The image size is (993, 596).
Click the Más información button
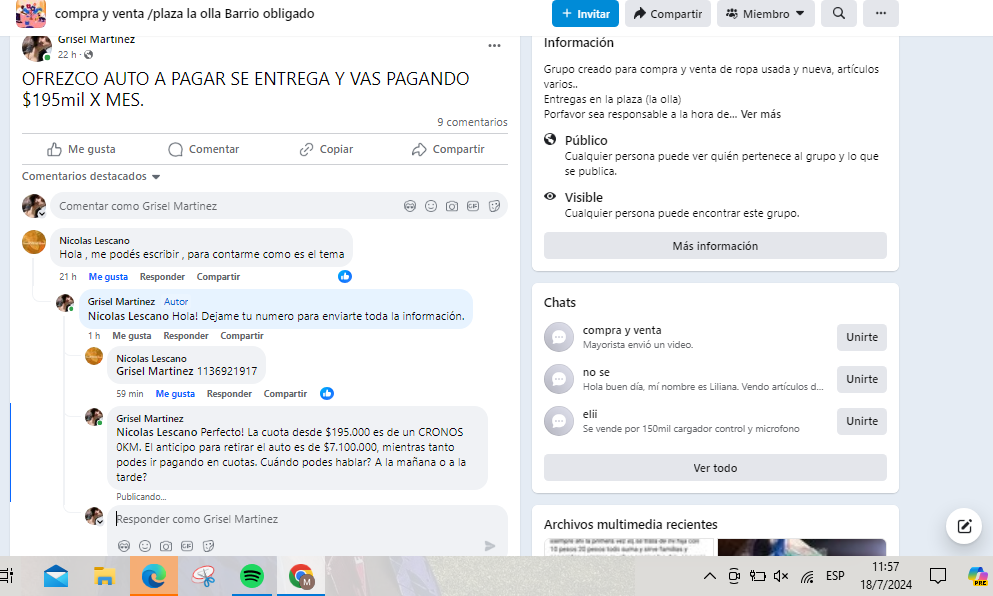[x=715, y=246]
